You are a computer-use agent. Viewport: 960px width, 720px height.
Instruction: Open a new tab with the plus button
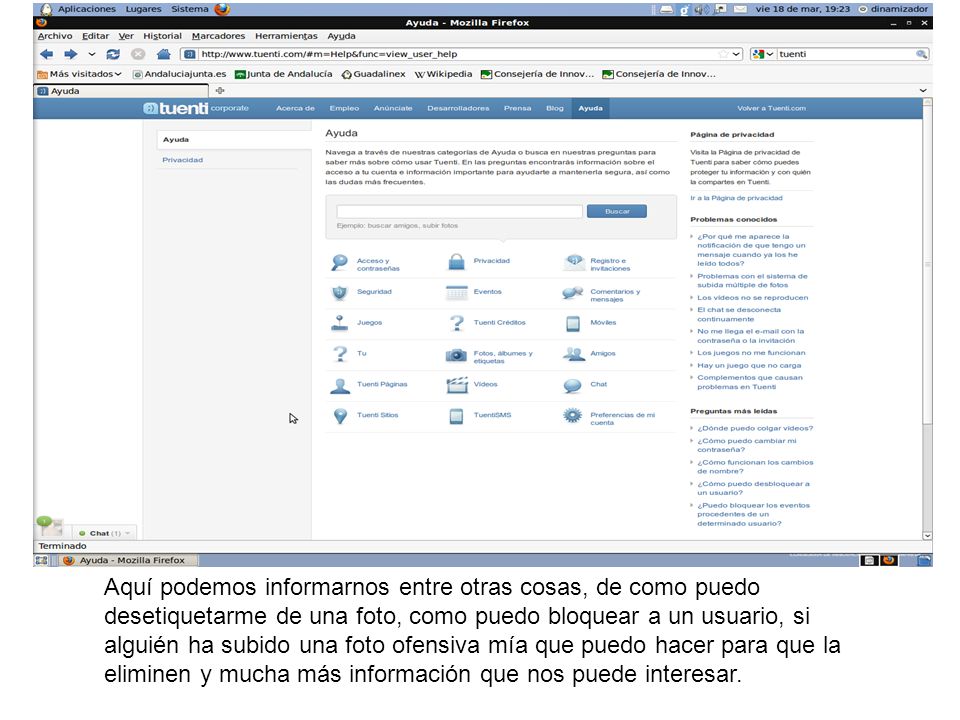(x=220, y=91)
